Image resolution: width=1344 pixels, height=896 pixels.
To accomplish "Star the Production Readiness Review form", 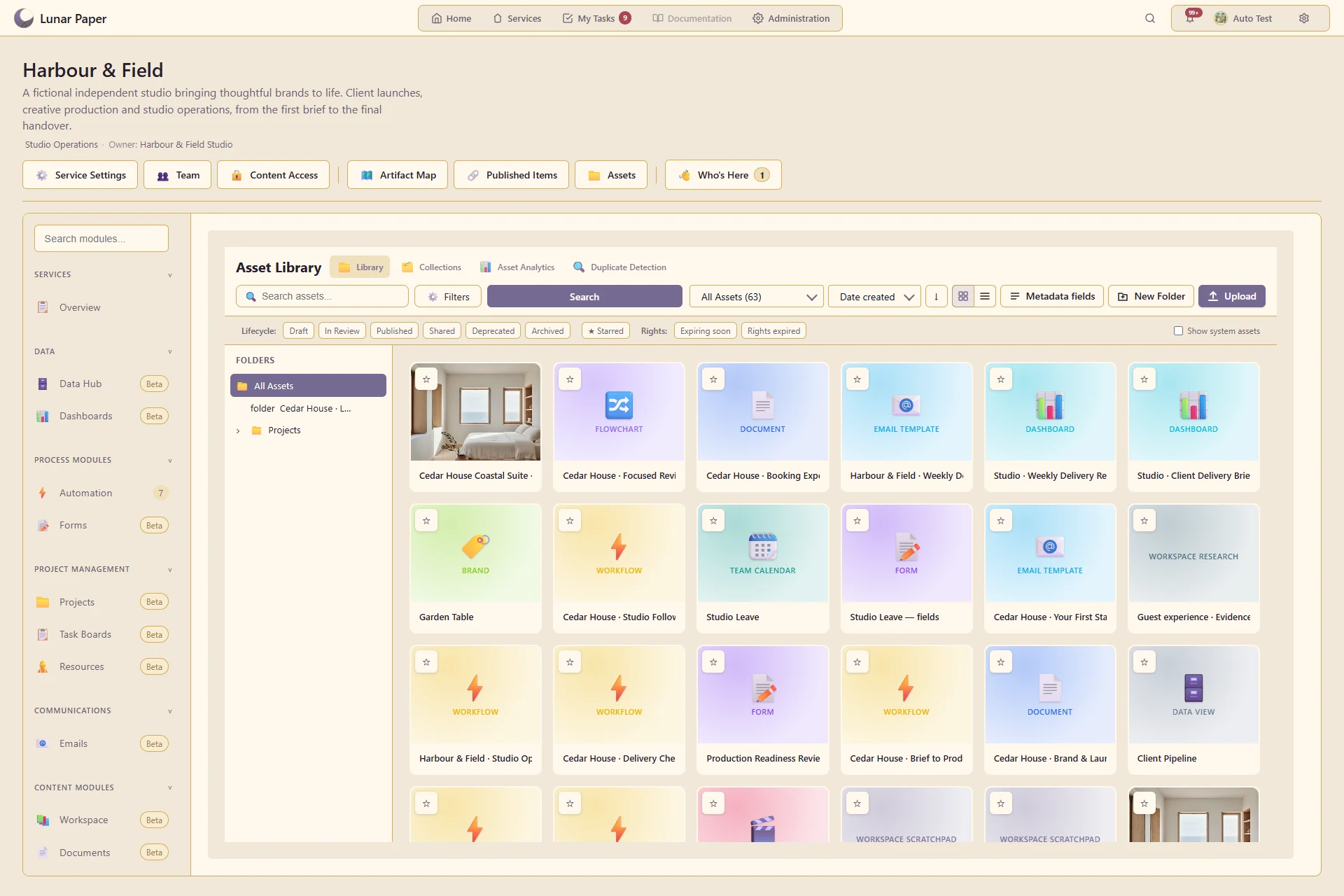I will click(713, 661).
